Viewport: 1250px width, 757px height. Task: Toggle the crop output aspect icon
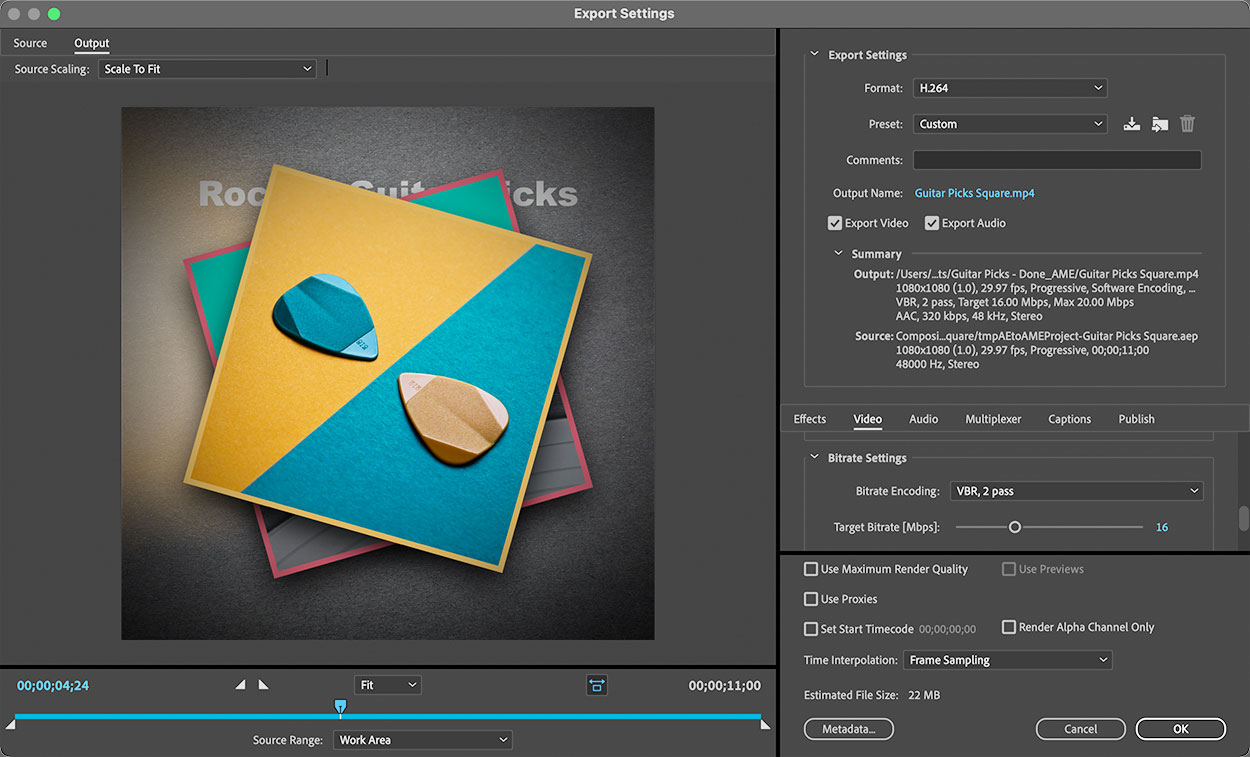(x=597, y=684)
